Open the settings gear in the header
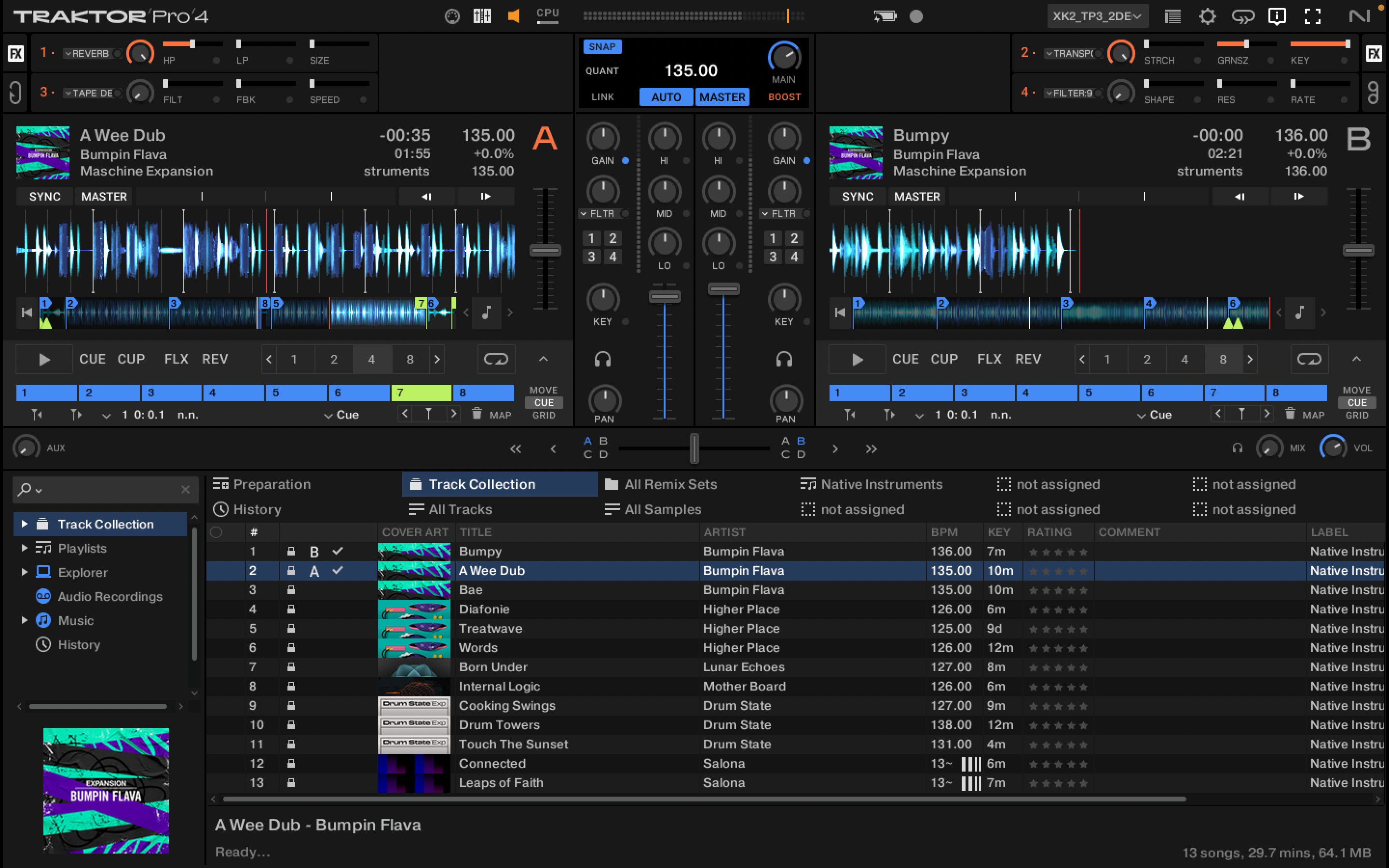Image resolution: width=1389 pixels, height=868 pixels. pyautogui.click(x=1207, y=16)
